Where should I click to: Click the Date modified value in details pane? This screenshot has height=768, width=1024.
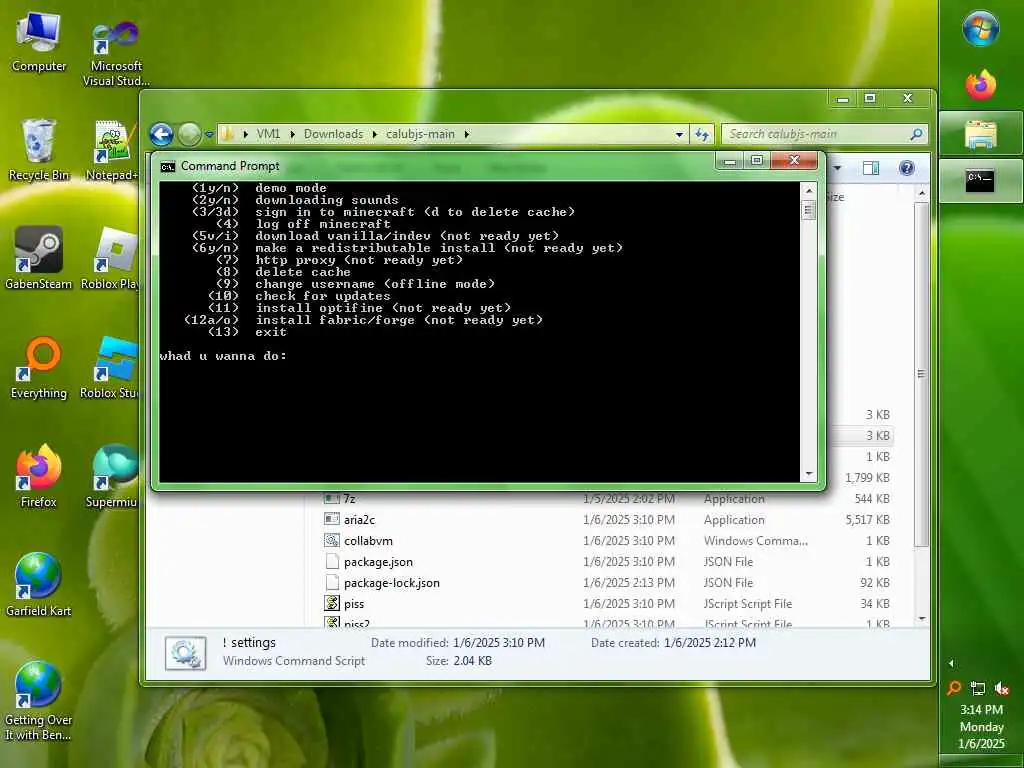point(498,643)
